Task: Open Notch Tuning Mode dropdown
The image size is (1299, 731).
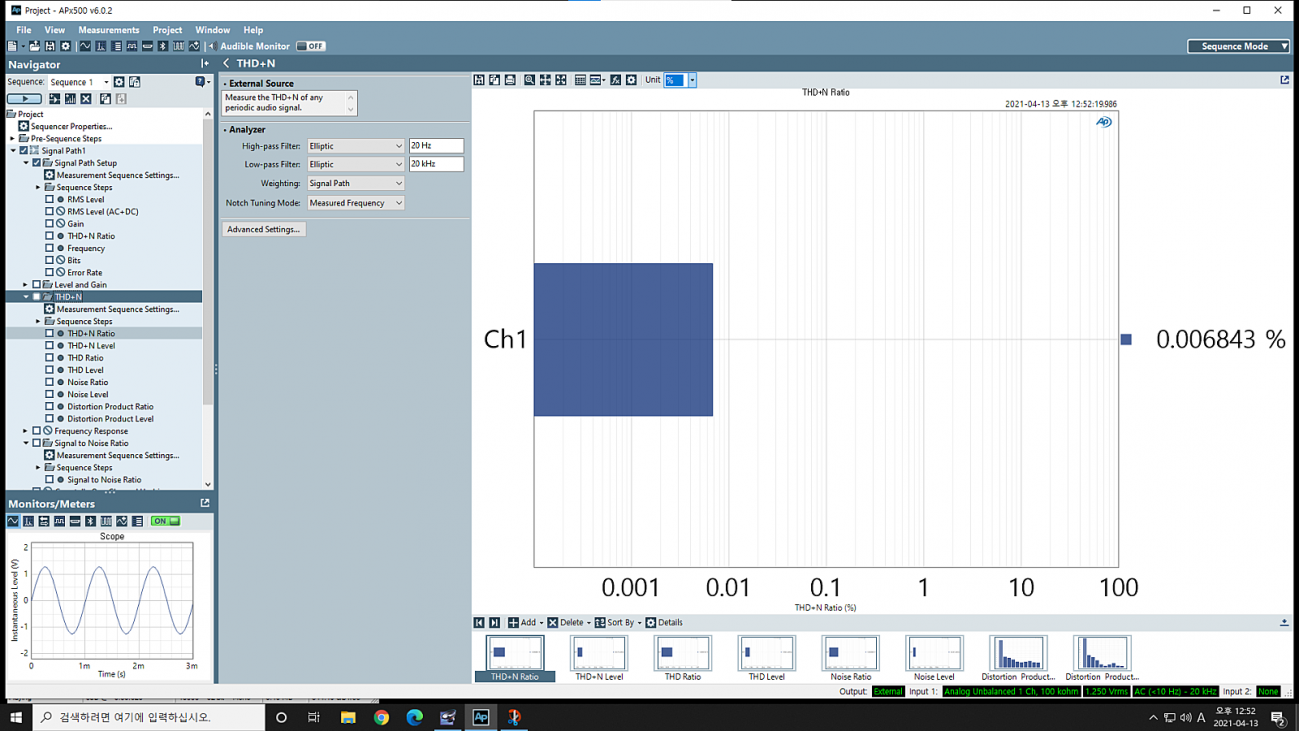Action: [x=355, y=203]
